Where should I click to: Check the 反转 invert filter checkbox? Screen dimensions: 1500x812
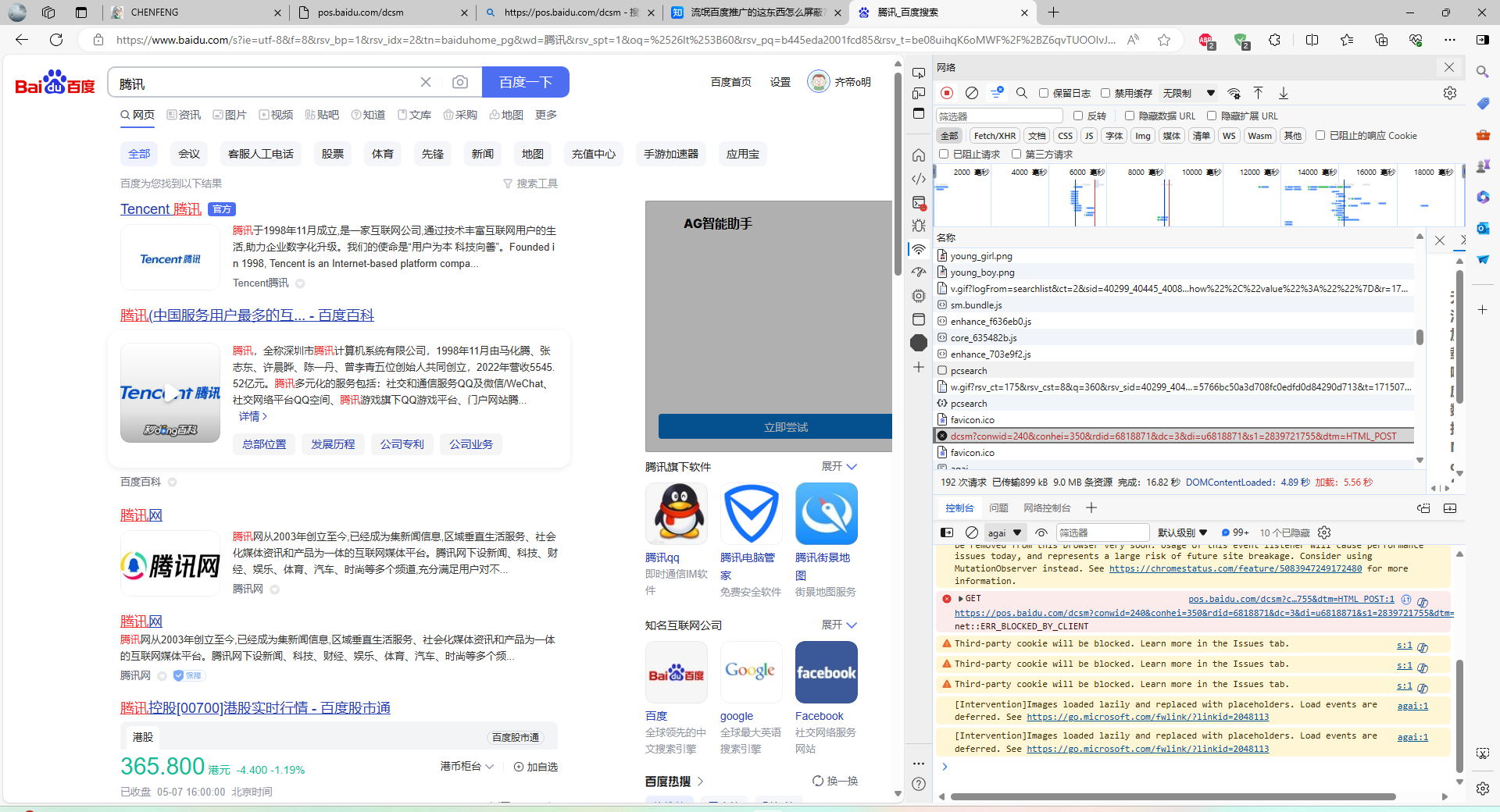(x=1078, y=116)
